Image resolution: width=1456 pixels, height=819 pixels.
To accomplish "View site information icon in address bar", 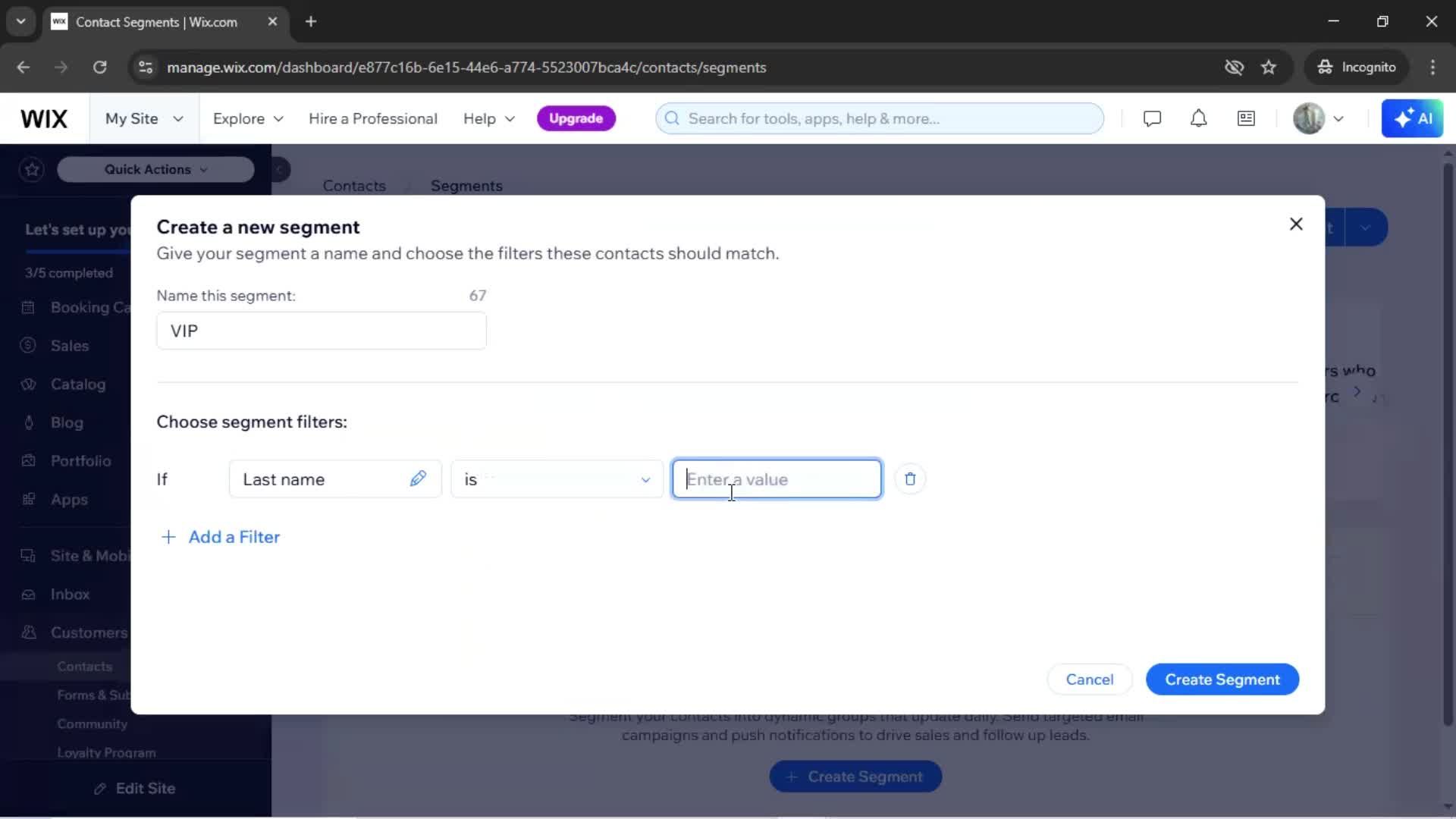I will pyautogui.click(x=146, y=67).
